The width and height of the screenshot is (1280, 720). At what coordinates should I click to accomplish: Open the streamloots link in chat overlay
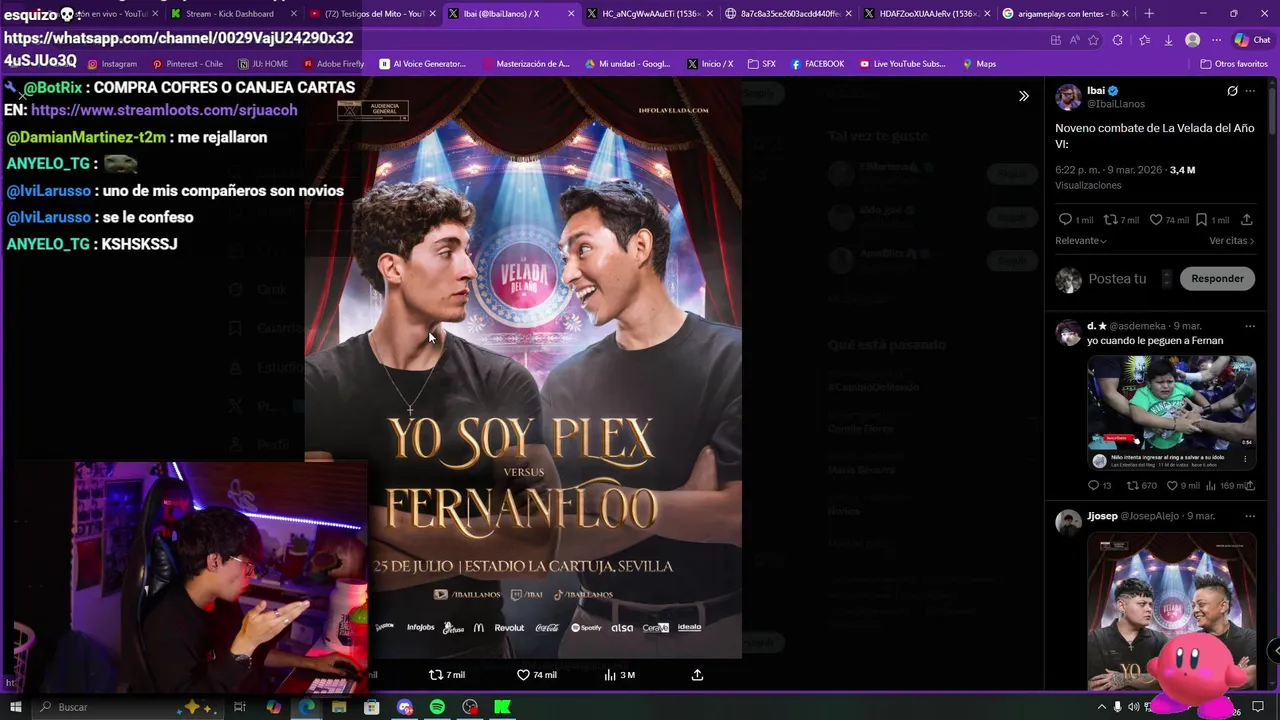click(164, 111)
